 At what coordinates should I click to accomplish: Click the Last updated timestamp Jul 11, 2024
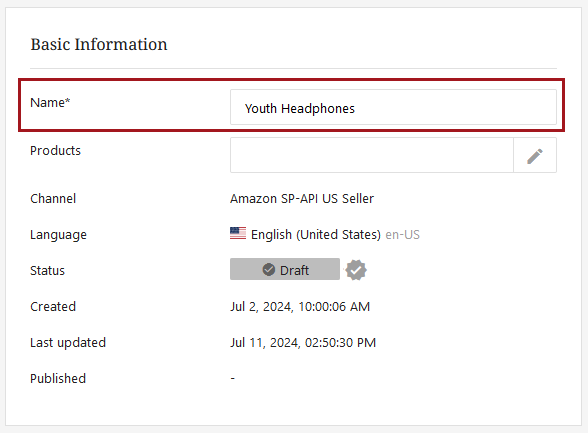(303, 343)
